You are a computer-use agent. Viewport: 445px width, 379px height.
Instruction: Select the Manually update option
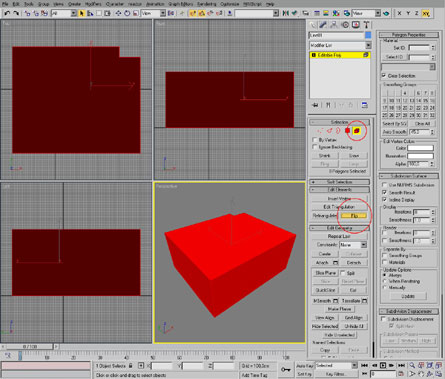385,287
